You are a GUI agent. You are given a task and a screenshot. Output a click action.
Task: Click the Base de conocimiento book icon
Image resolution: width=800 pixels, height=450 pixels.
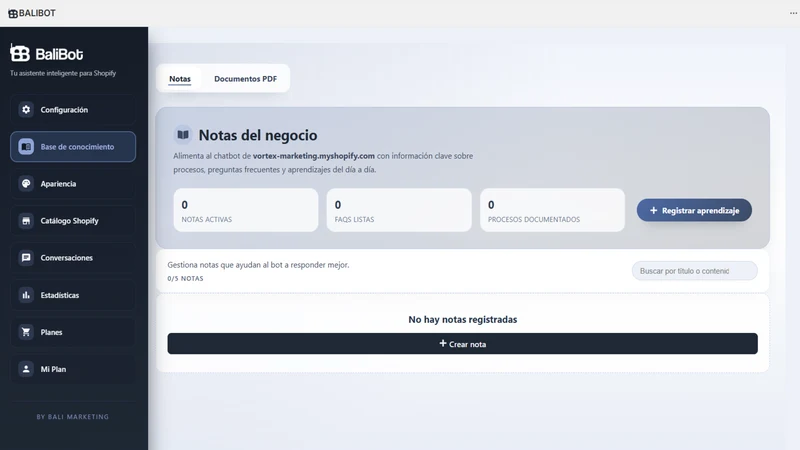point(26,147)
